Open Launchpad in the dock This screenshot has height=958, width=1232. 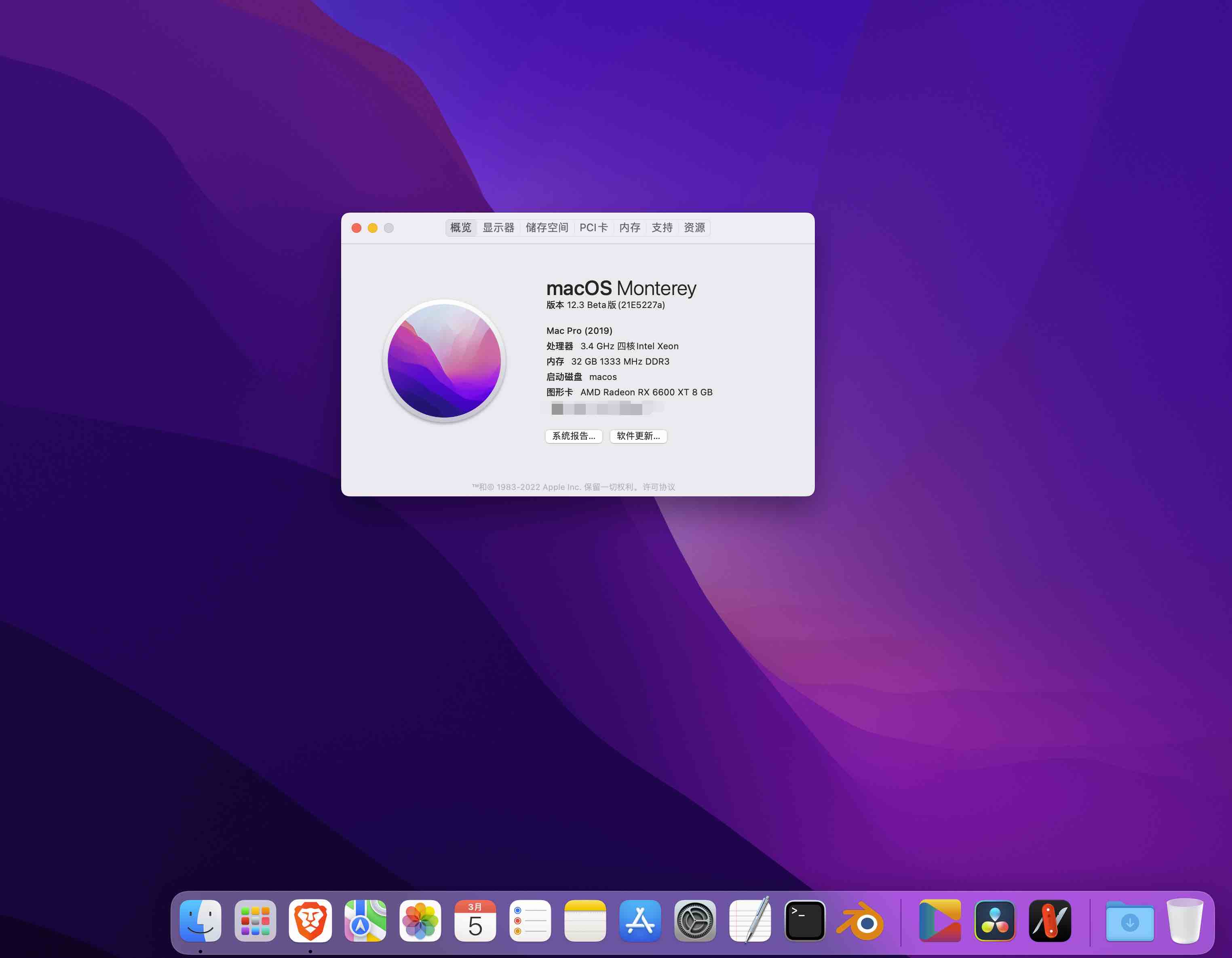click(x=255, y=921)
